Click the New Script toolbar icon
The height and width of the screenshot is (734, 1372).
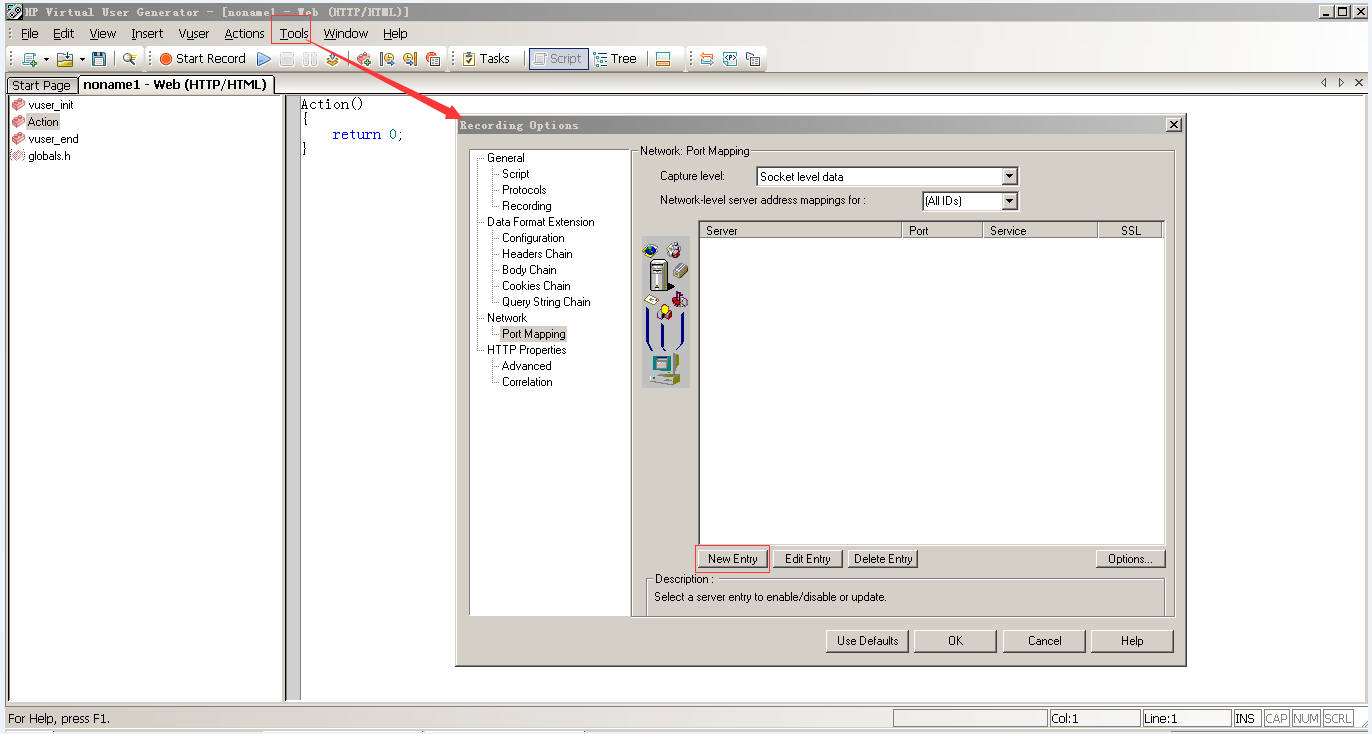pos(29,59)
